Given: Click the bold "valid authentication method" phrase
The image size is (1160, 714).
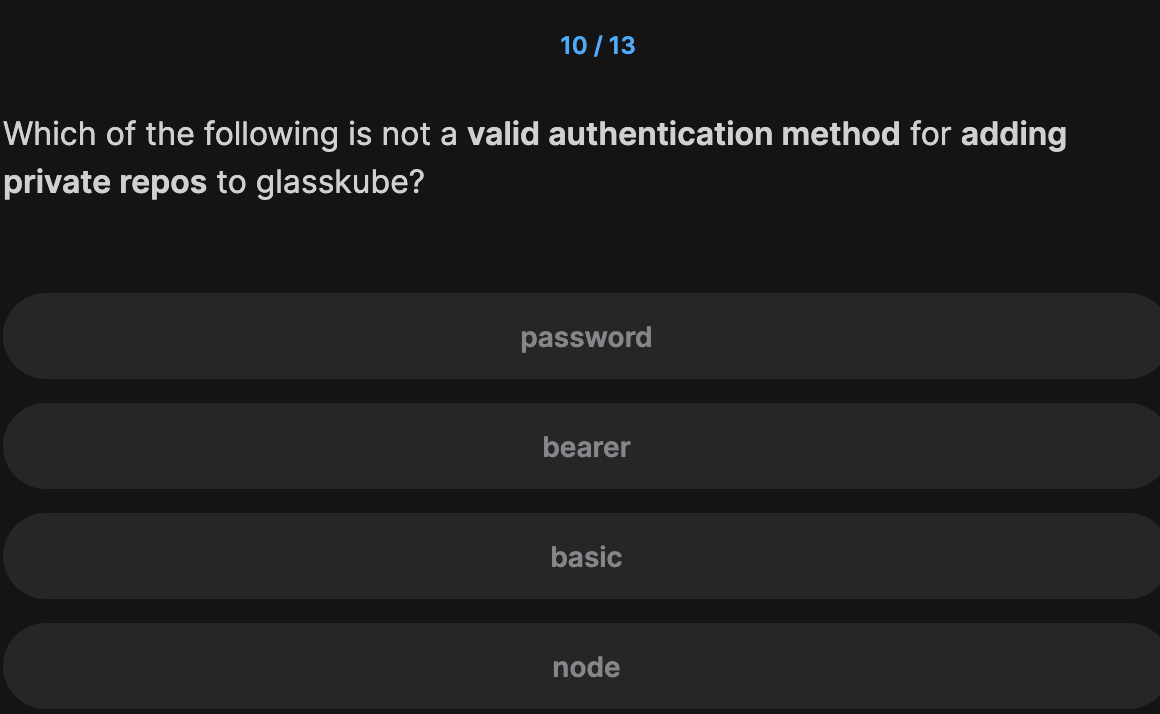Looking at the screenshot, I should click(684, 134).
